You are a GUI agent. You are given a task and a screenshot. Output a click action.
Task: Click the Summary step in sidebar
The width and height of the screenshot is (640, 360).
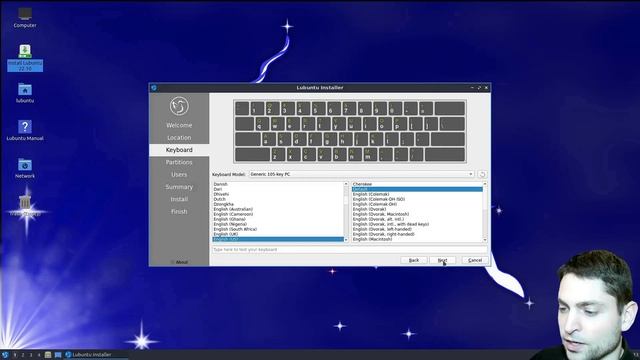tap(179, 187)
